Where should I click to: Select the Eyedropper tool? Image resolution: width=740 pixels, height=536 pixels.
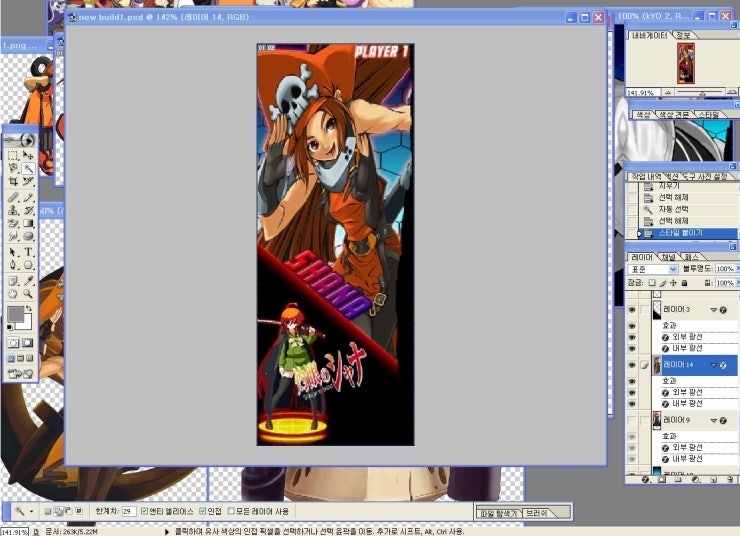pyautogui.click(x=28, y=281)
